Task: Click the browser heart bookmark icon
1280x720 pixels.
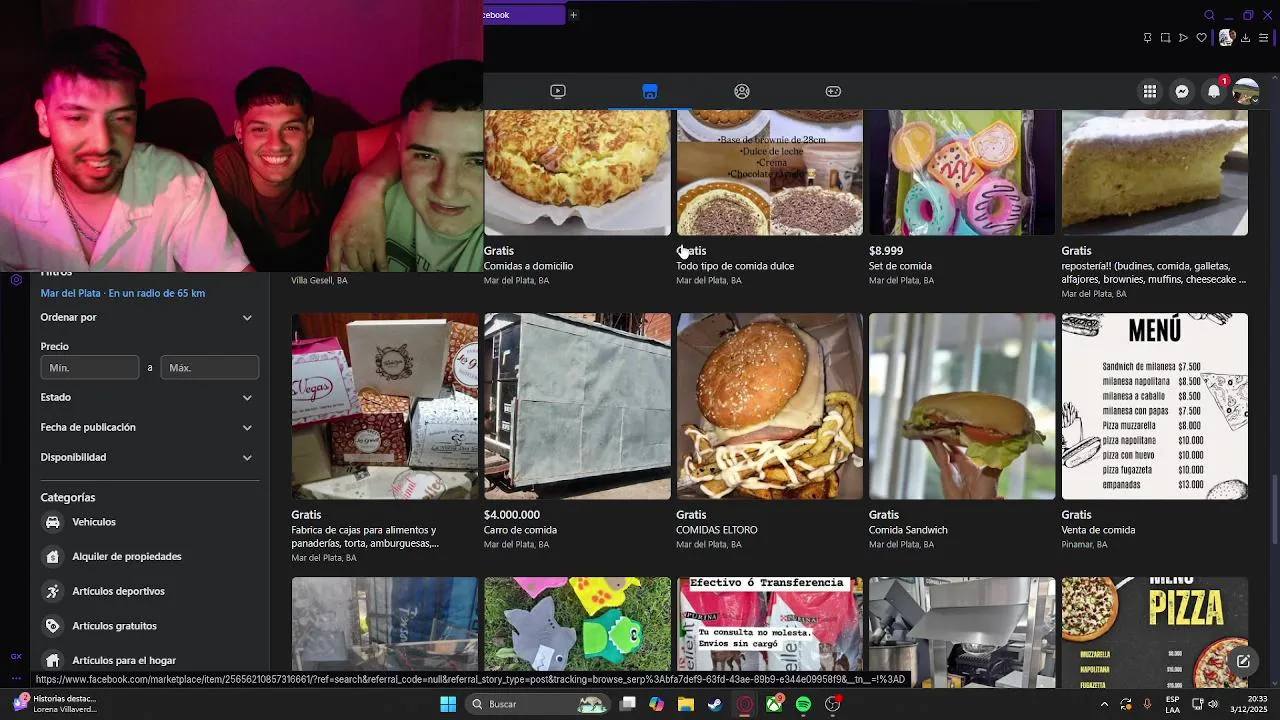Action: point(1201,38)
